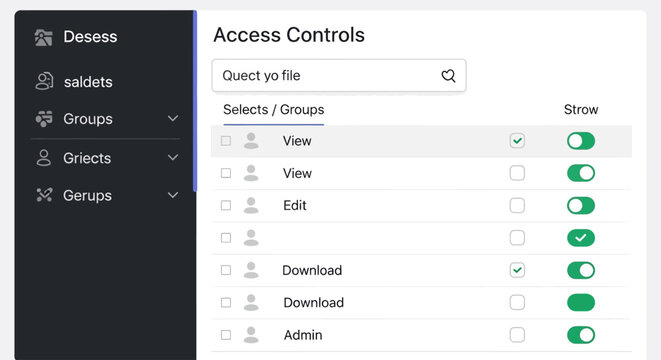Click the sidebar blue scrollbar
The width and height of the screenshot is (661, 360).
[195, 101]
